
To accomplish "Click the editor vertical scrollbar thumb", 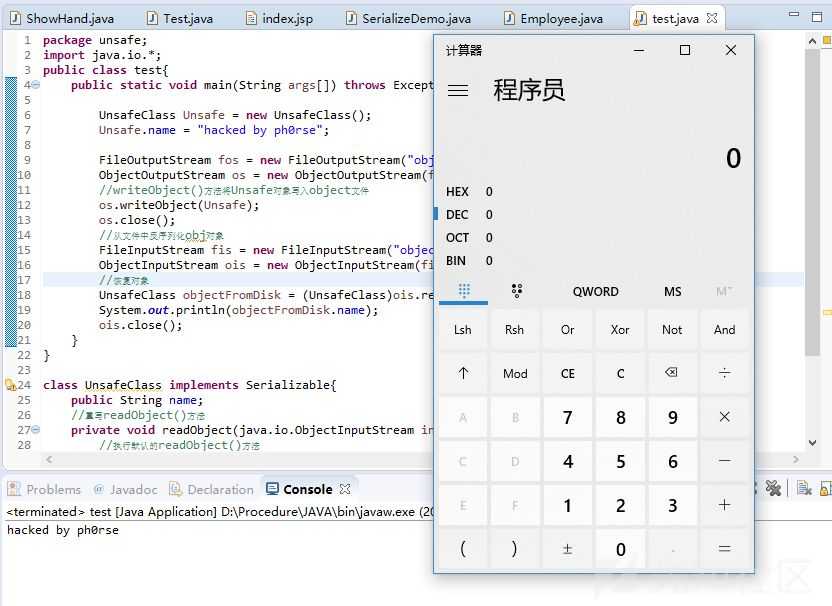I will [812, 202].
